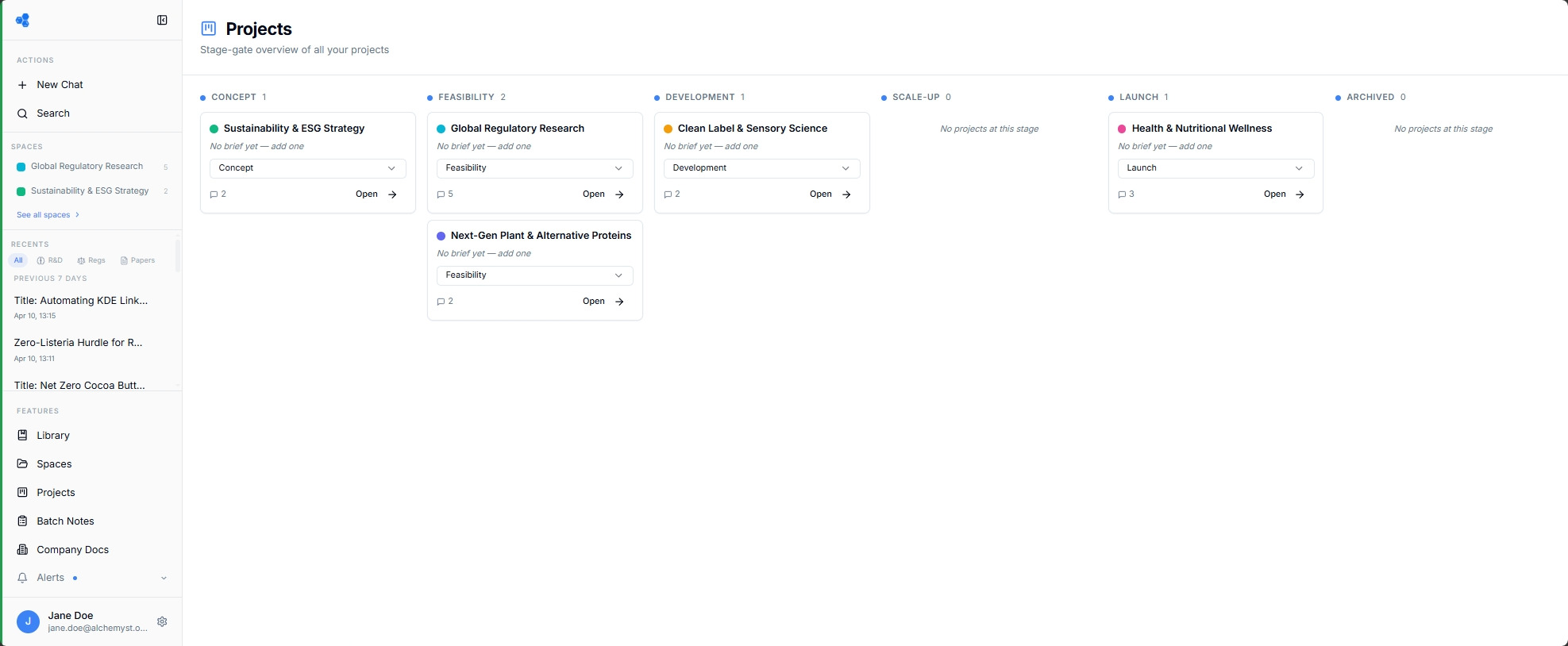Click the app logo icon in sidebar header
The image size is (1568, 646).
[x=23, y=20]
